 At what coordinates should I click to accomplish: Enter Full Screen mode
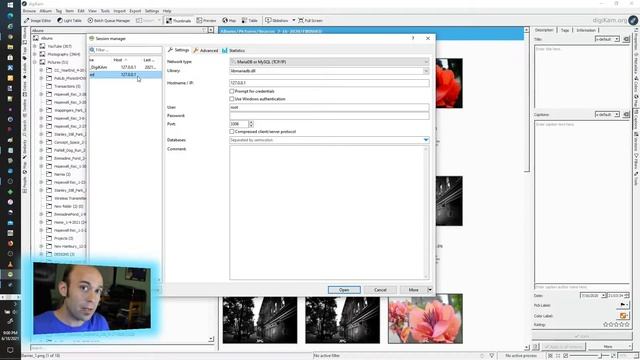(310, 20)
